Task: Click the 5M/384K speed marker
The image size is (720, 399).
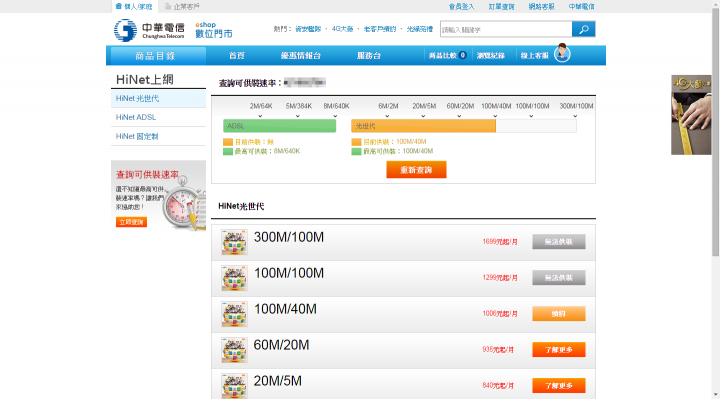Action: tap(298, 106)
